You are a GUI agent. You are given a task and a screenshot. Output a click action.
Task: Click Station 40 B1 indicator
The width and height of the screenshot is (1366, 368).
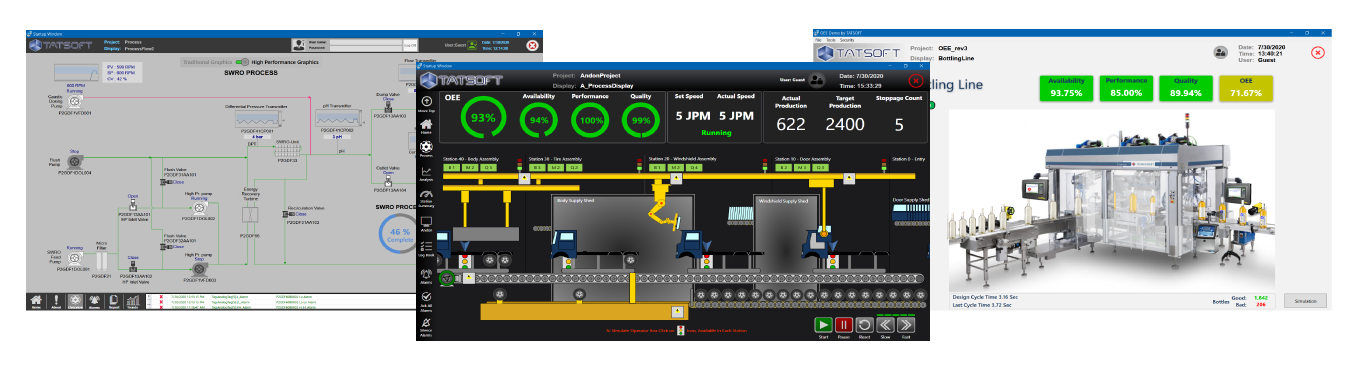coord(452,168)
